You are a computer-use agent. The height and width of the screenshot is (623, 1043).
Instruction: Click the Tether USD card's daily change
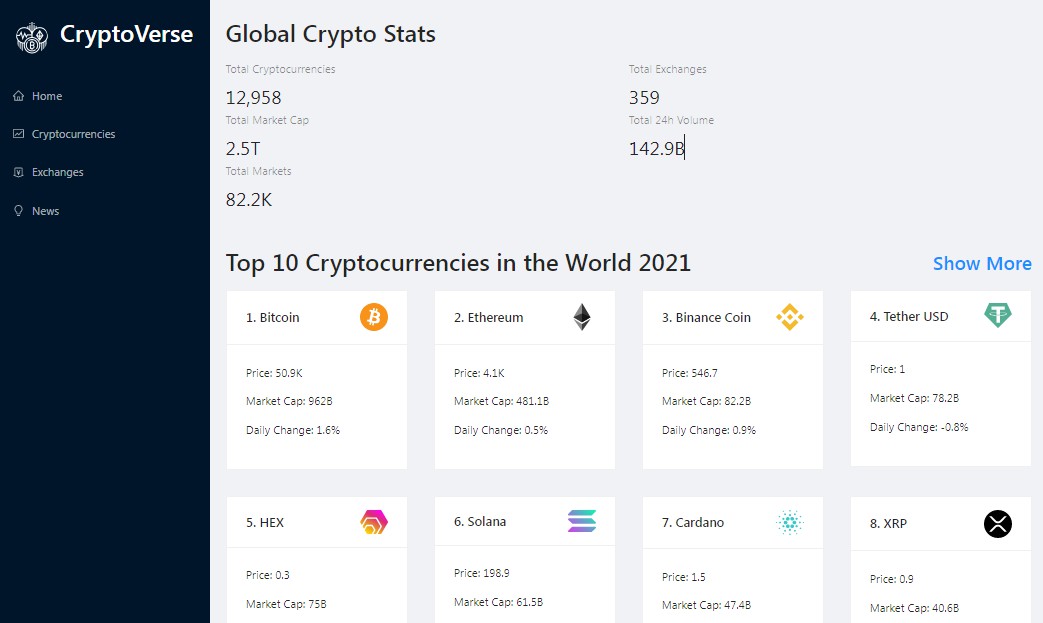coord(919,427)
